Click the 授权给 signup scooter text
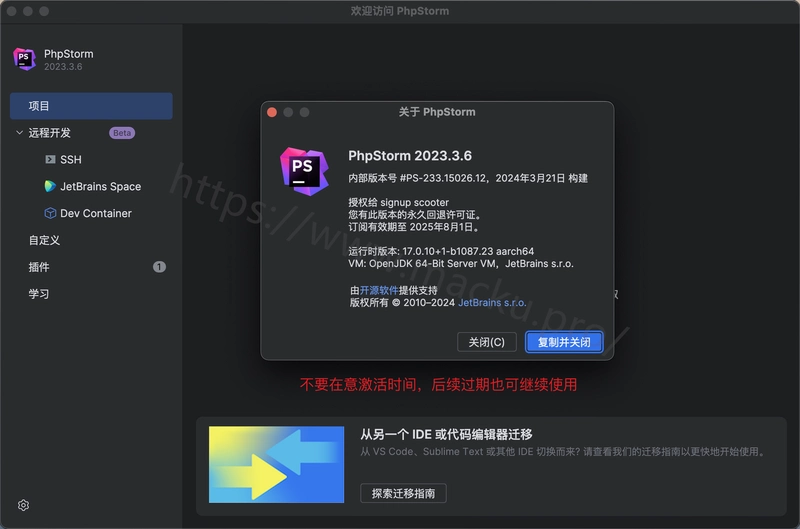The image size is (800, 529). pyautogui.click(x=398, y=203)
